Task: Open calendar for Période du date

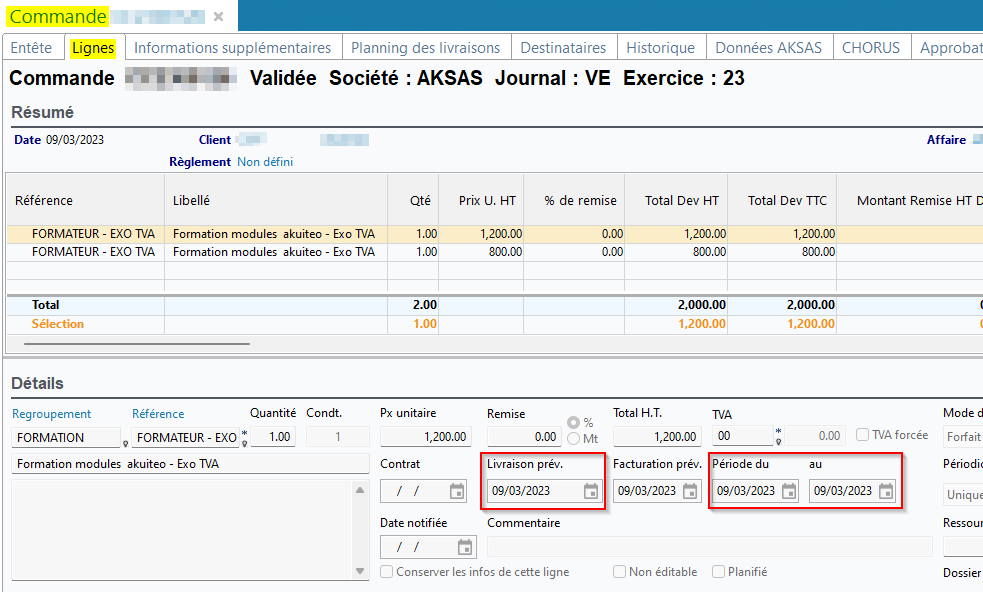Action: click(789, 491)
